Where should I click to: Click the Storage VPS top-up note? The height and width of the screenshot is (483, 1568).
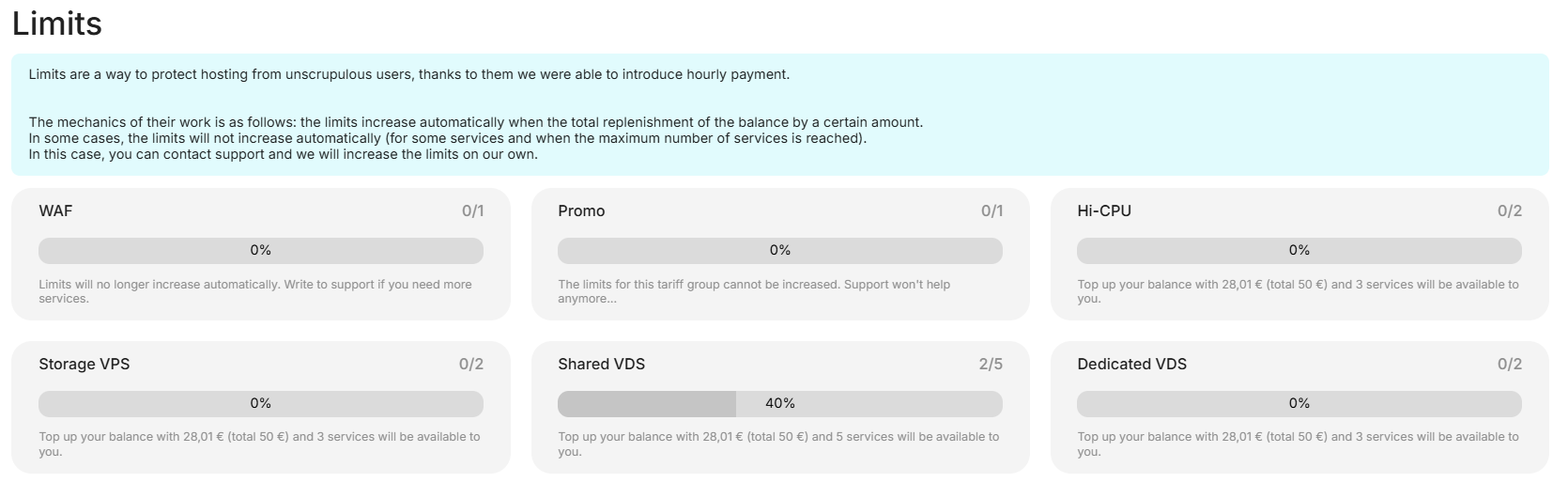click(259, 444)
